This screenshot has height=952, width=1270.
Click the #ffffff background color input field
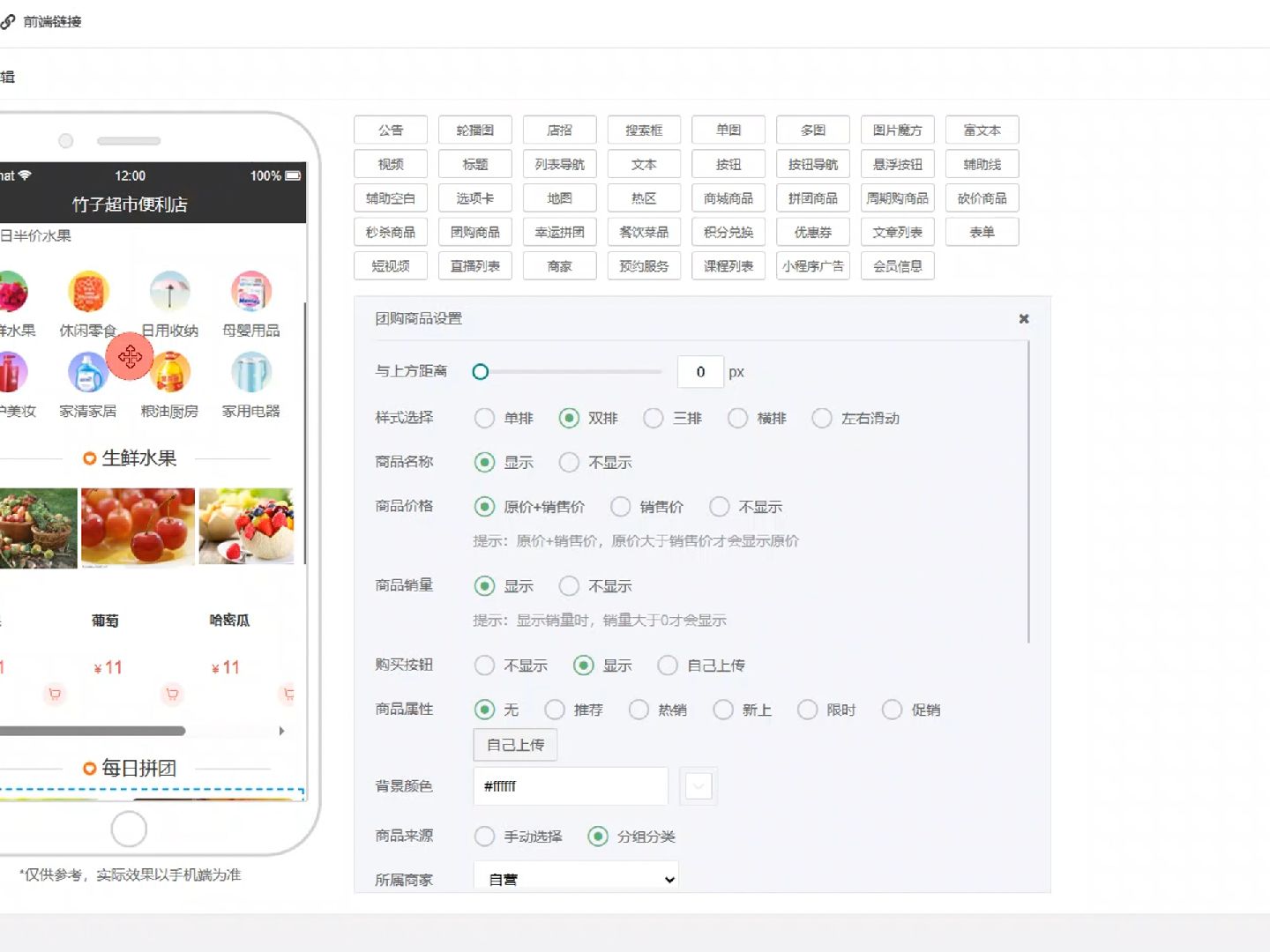tap(570, 785)
